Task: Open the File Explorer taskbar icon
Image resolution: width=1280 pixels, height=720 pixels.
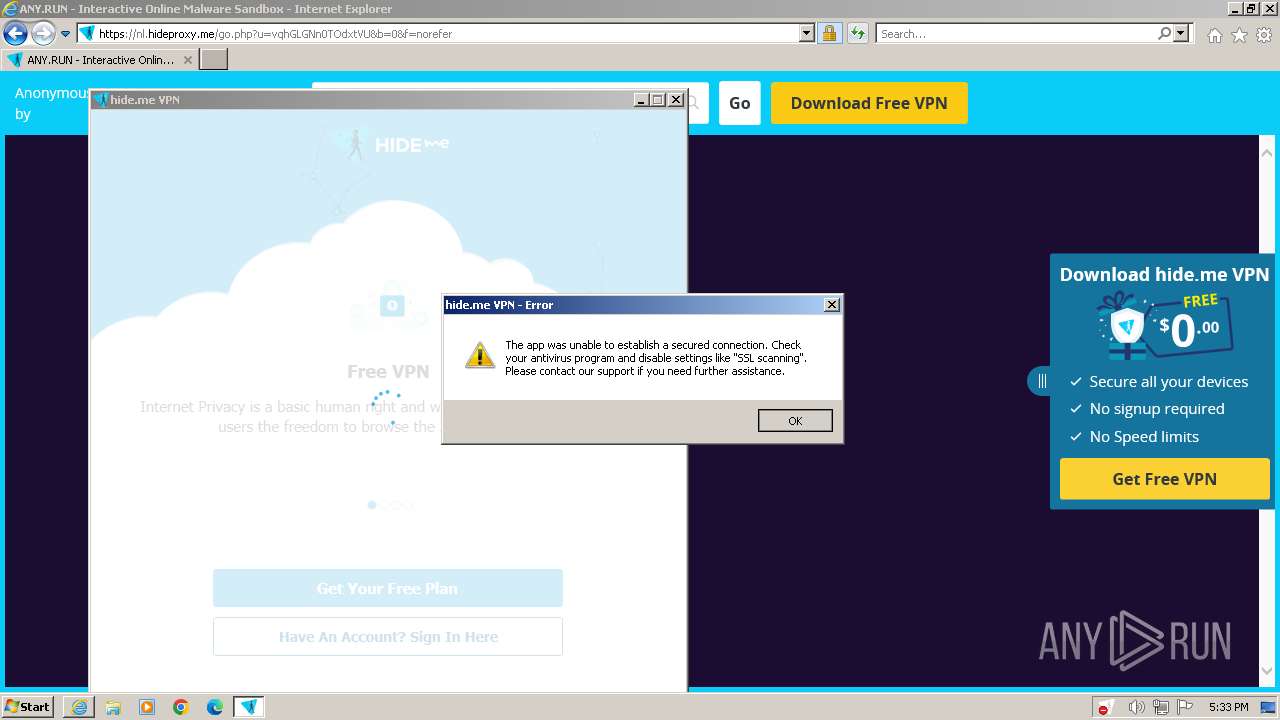Action: tap(113, 707)
